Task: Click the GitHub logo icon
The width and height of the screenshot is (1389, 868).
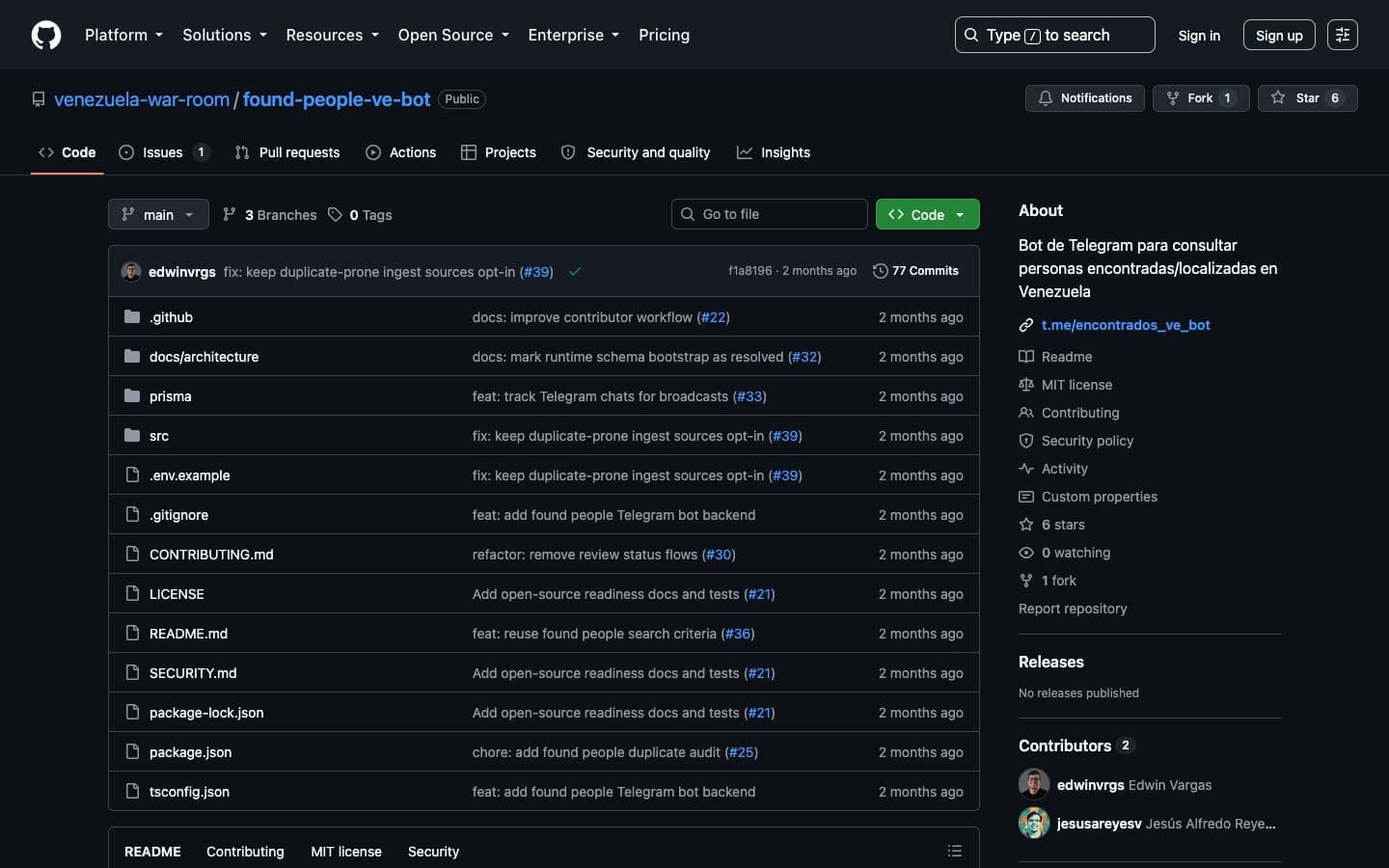Action: coord(46,35)
